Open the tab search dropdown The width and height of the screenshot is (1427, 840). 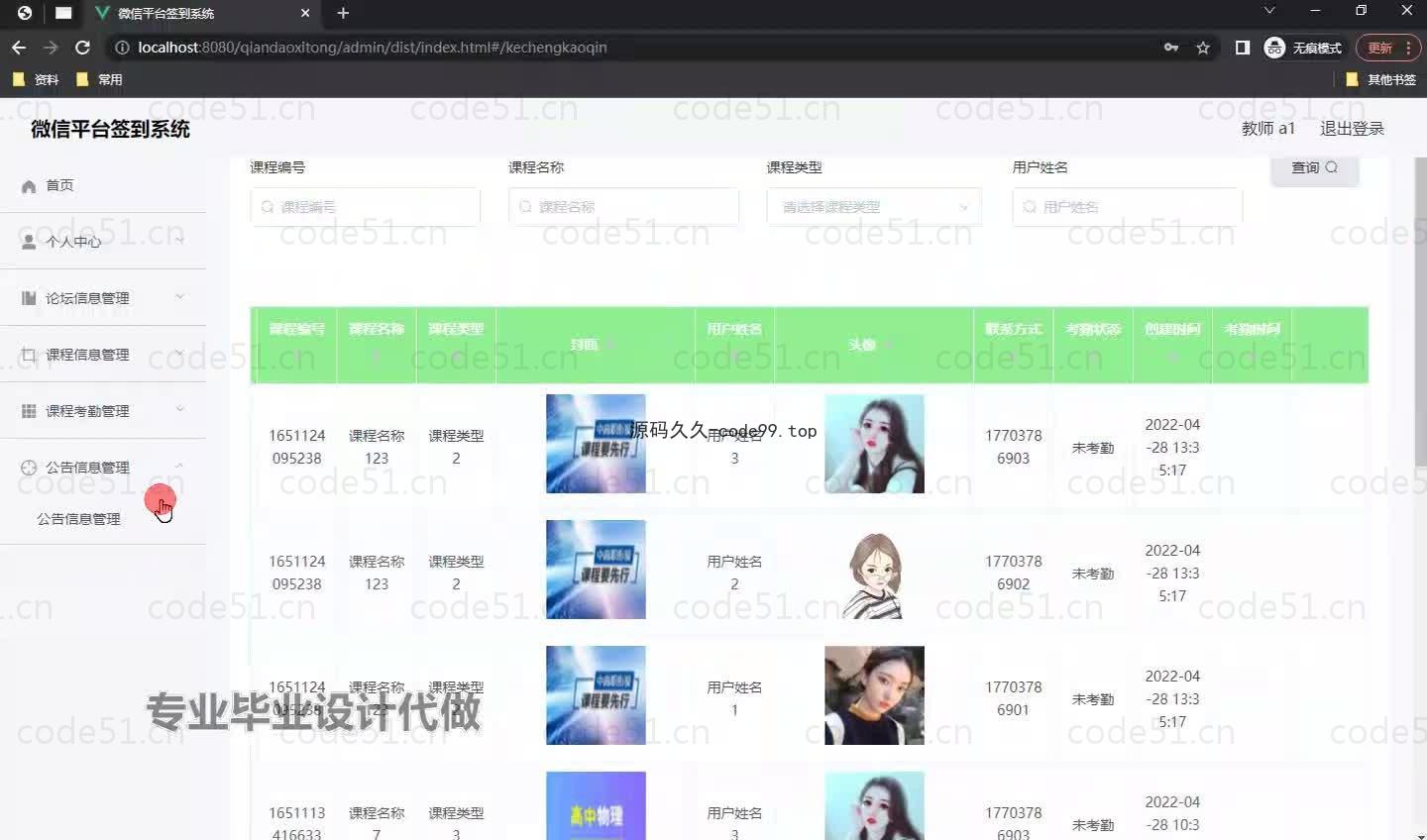coord(1268,11)
